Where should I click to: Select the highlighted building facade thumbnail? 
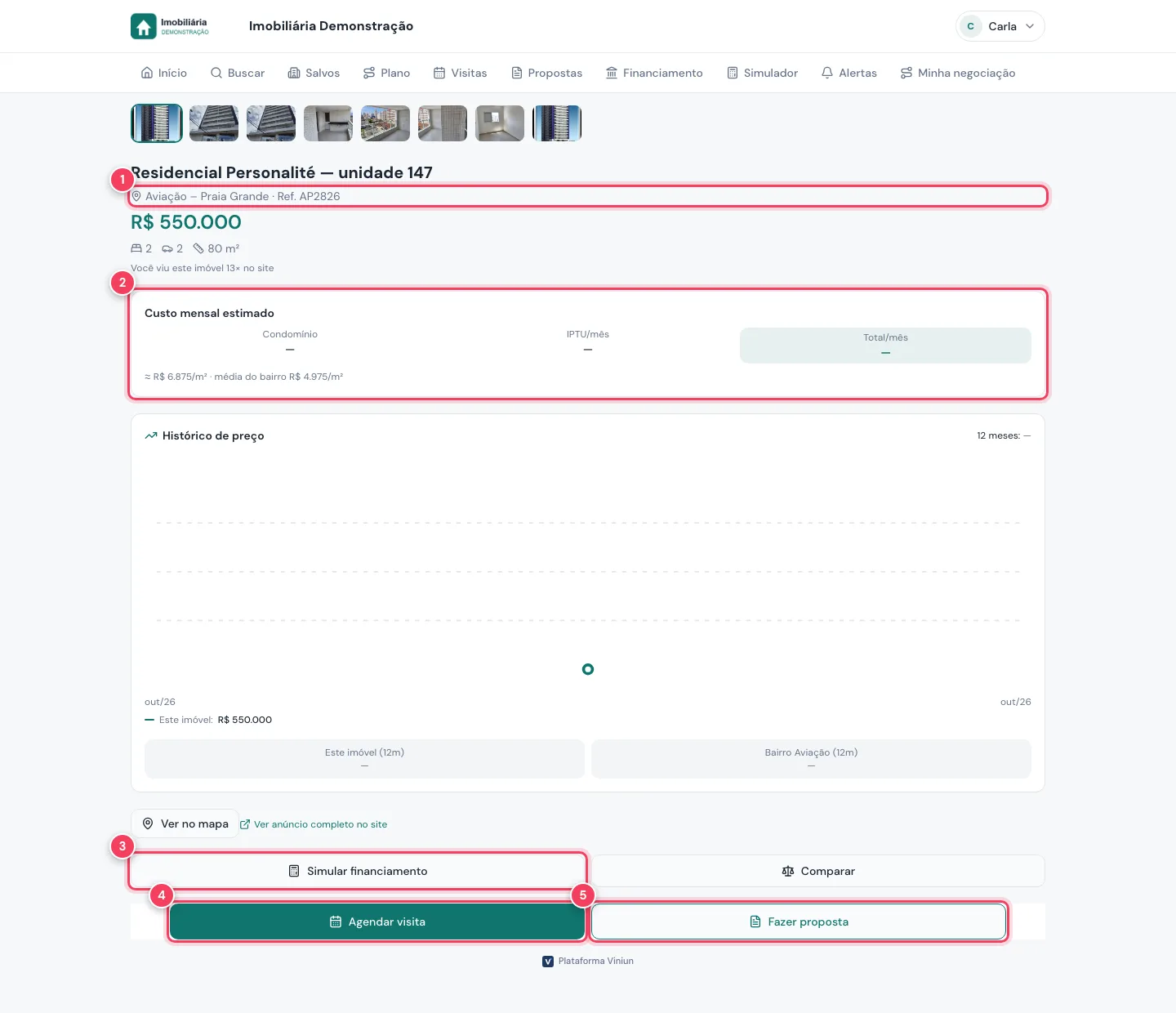pyautogui.click(x=157, y=123)
